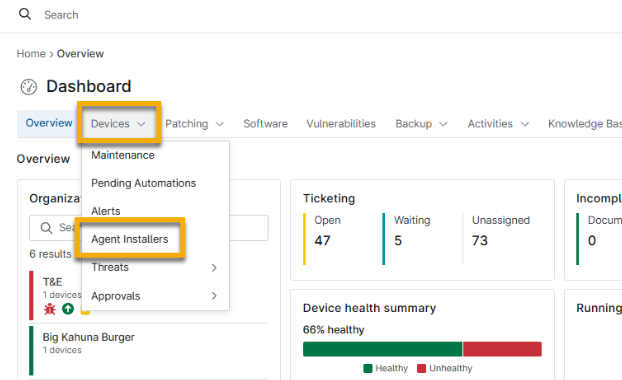
Task: Click the Dashboard gauge icon
Action: 29,87
